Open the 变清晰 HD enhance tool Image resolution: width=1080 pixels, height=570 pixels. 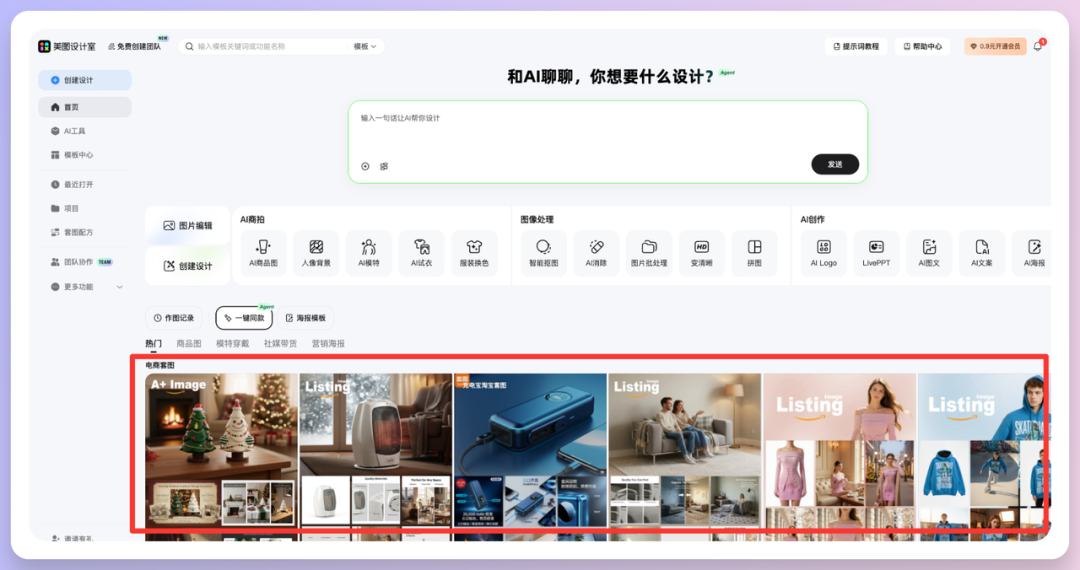701,252
